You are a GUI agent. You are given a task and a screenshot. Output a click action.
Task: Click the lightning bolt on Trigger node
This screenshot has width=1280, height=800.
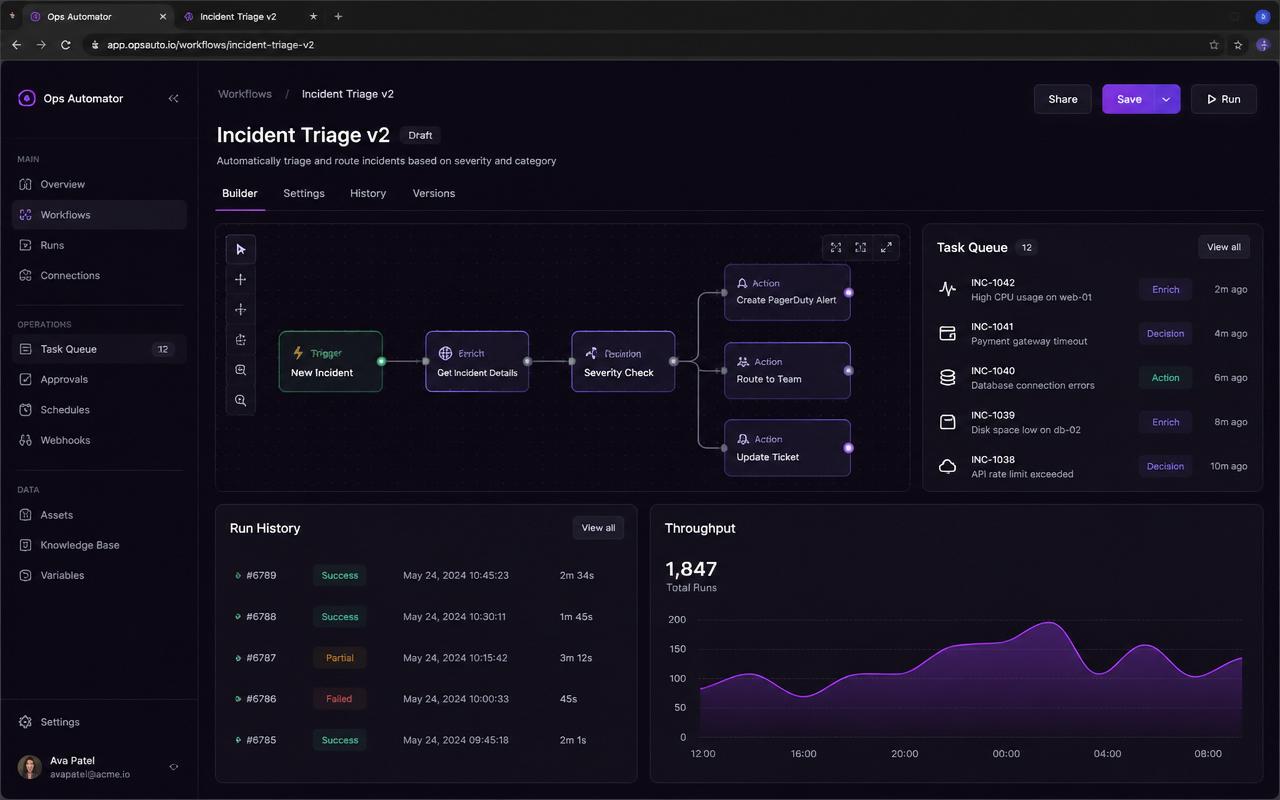tap(298, 353)
